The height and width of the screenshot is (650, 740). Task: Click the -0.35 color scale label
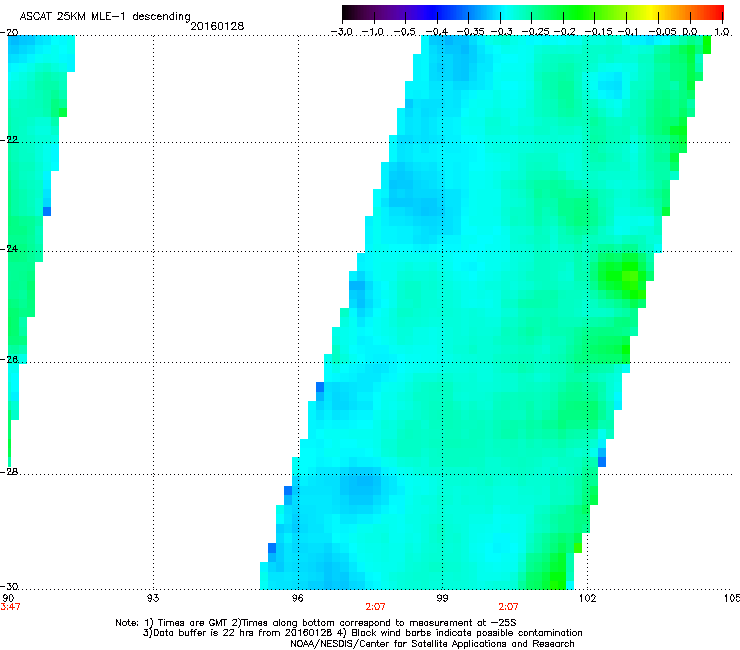[470, 32]
